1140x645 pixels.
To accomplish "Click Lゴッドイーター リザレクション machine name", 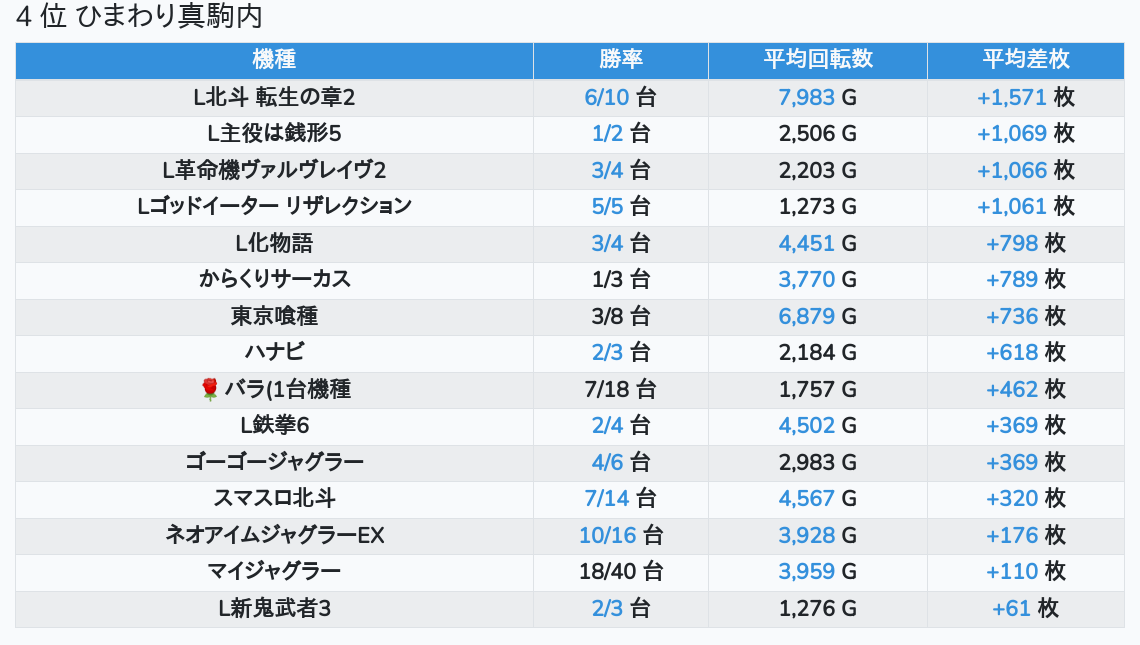I will point(274,206).
